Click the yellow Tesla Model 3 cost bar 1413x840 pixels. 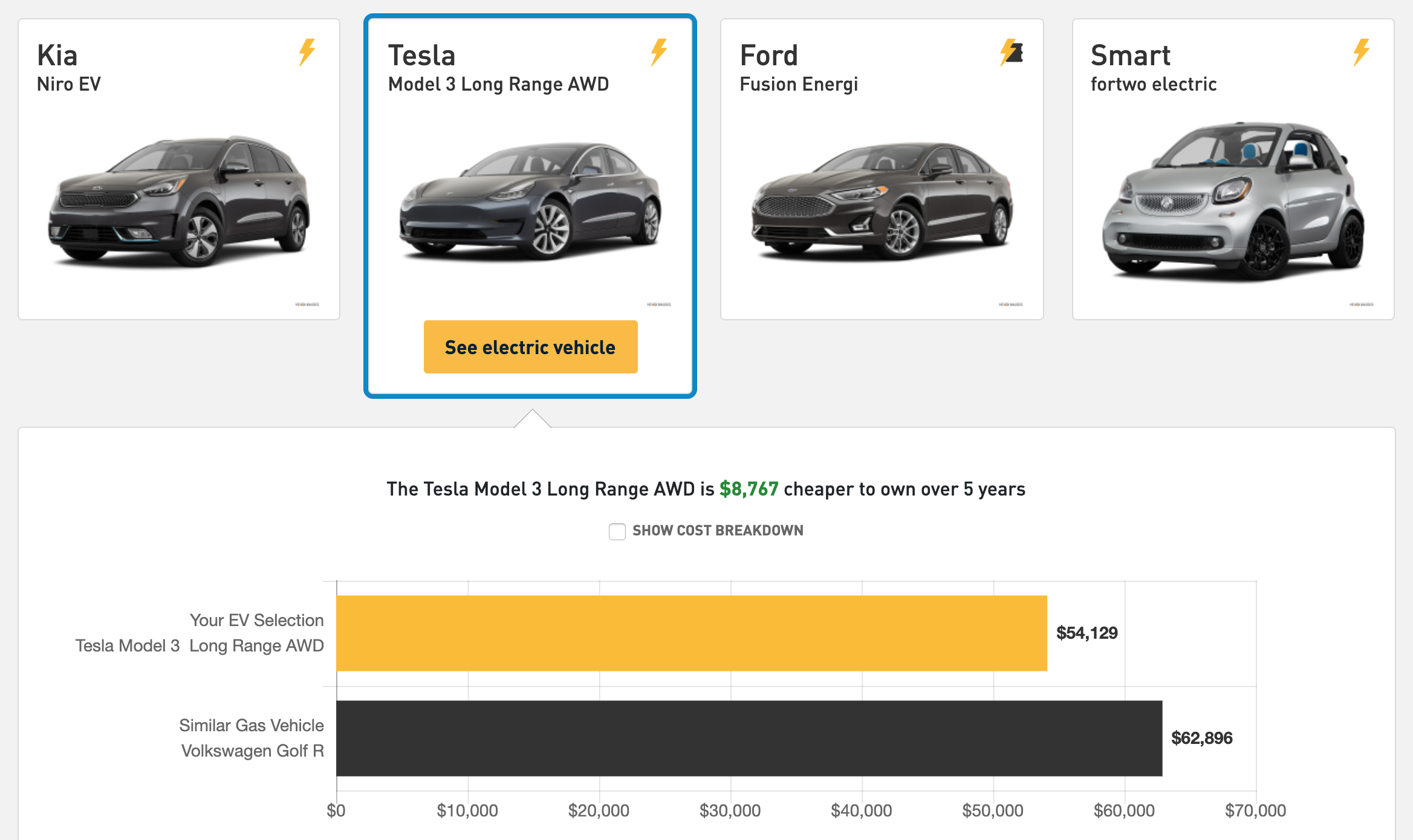click(x=691, y=633)
